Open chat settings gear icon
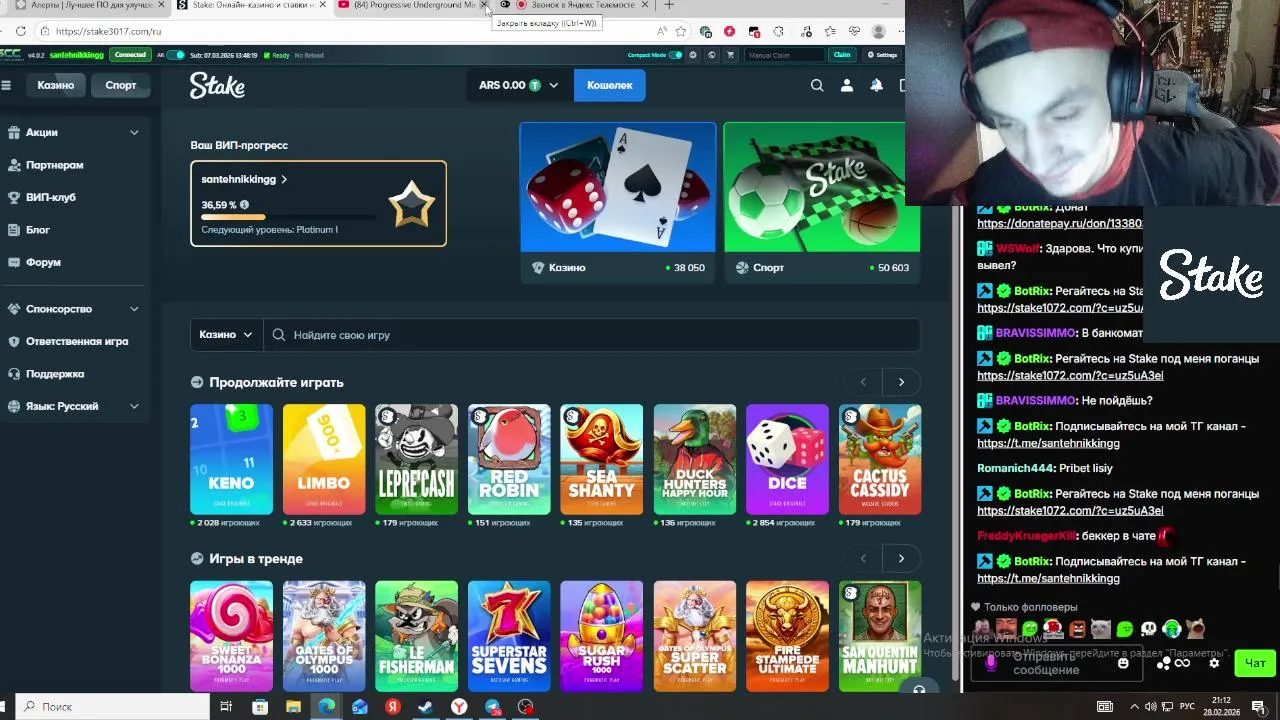This screenshot has width=1280, height=720. pos(1214,663)
